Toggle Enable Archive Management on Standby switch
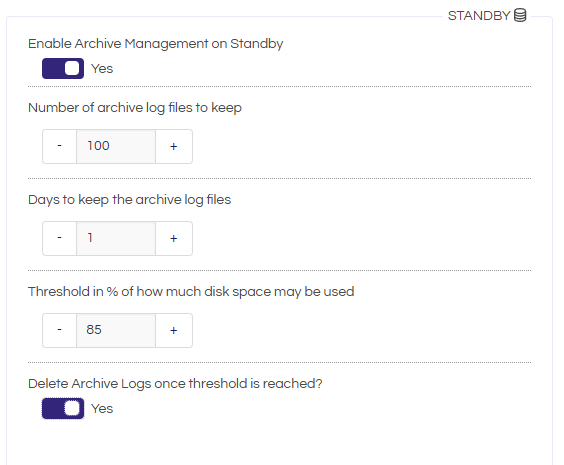Viewport: 564px width, 465px height. (63, 68)
